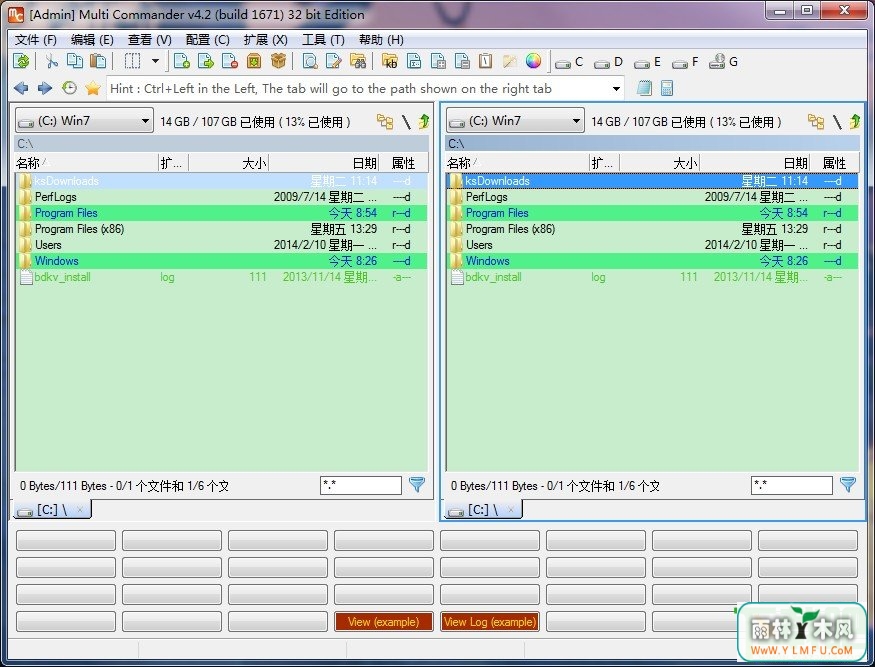Select Users folder in right panel
The width and height of the screenshot is (875, 667).
click(652, 245)
